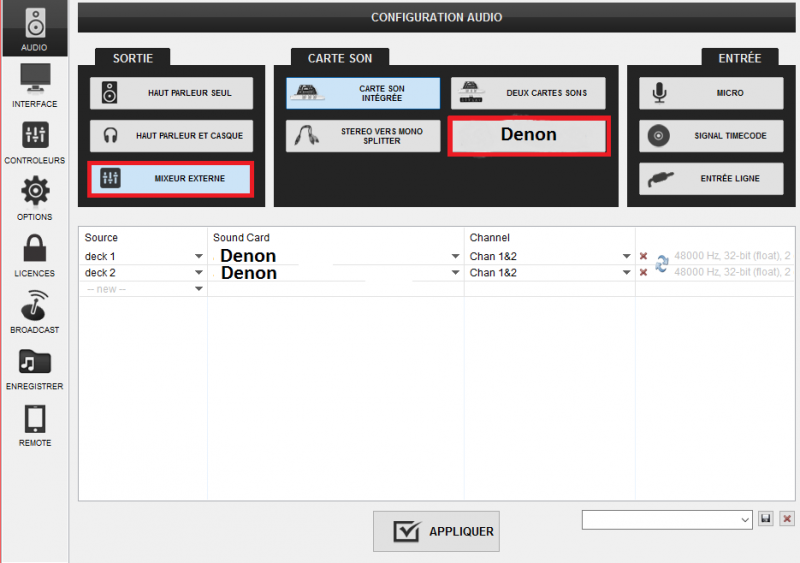Screen dimensions: 800x563
Task: Select Haut Parleur Seul output
Action: [x=171, y=93]
